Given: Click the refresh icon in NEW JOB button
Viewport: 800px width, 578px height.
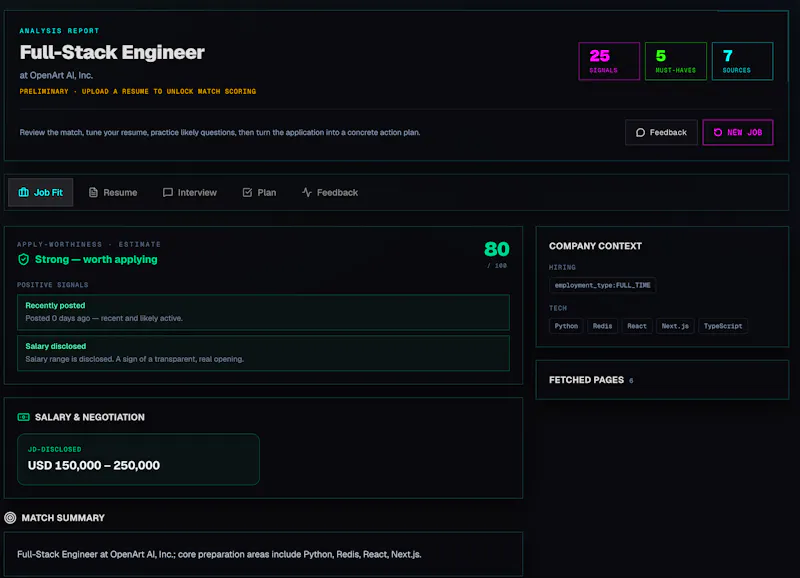Looking at the screenshot, I should point(718,133).
